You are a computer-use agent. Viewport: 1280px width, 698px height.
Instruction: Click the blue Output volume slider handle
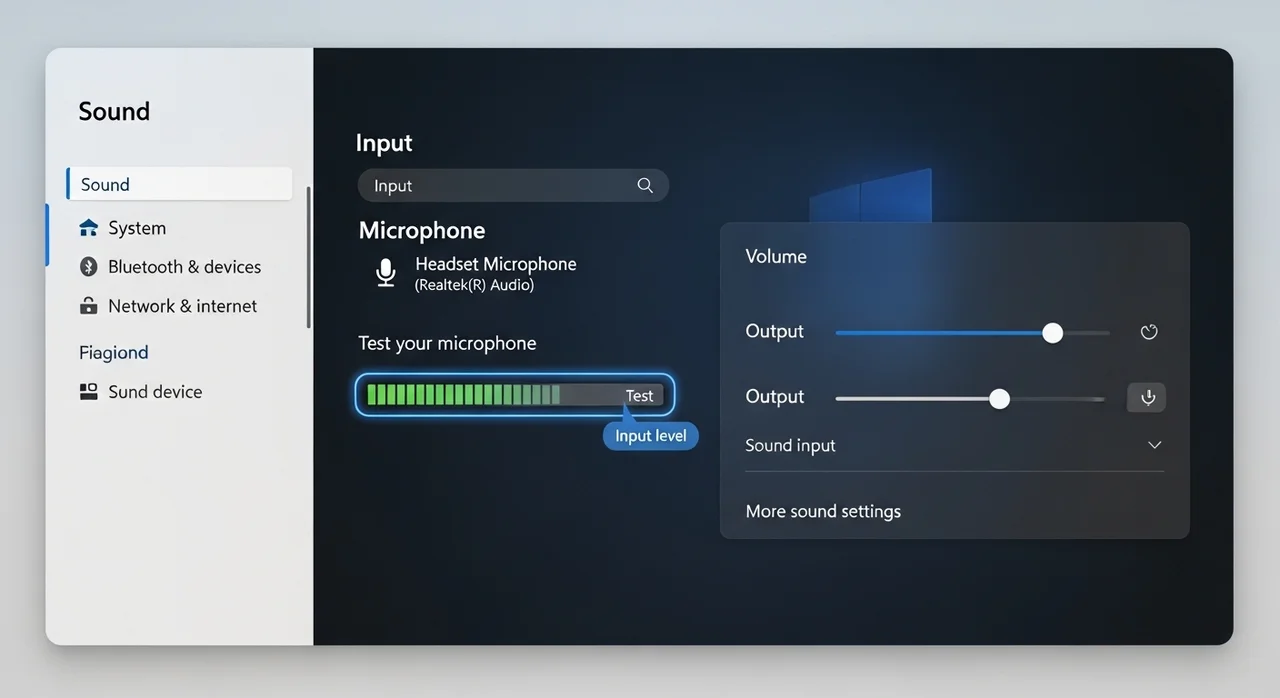[x=1052, y=333]
